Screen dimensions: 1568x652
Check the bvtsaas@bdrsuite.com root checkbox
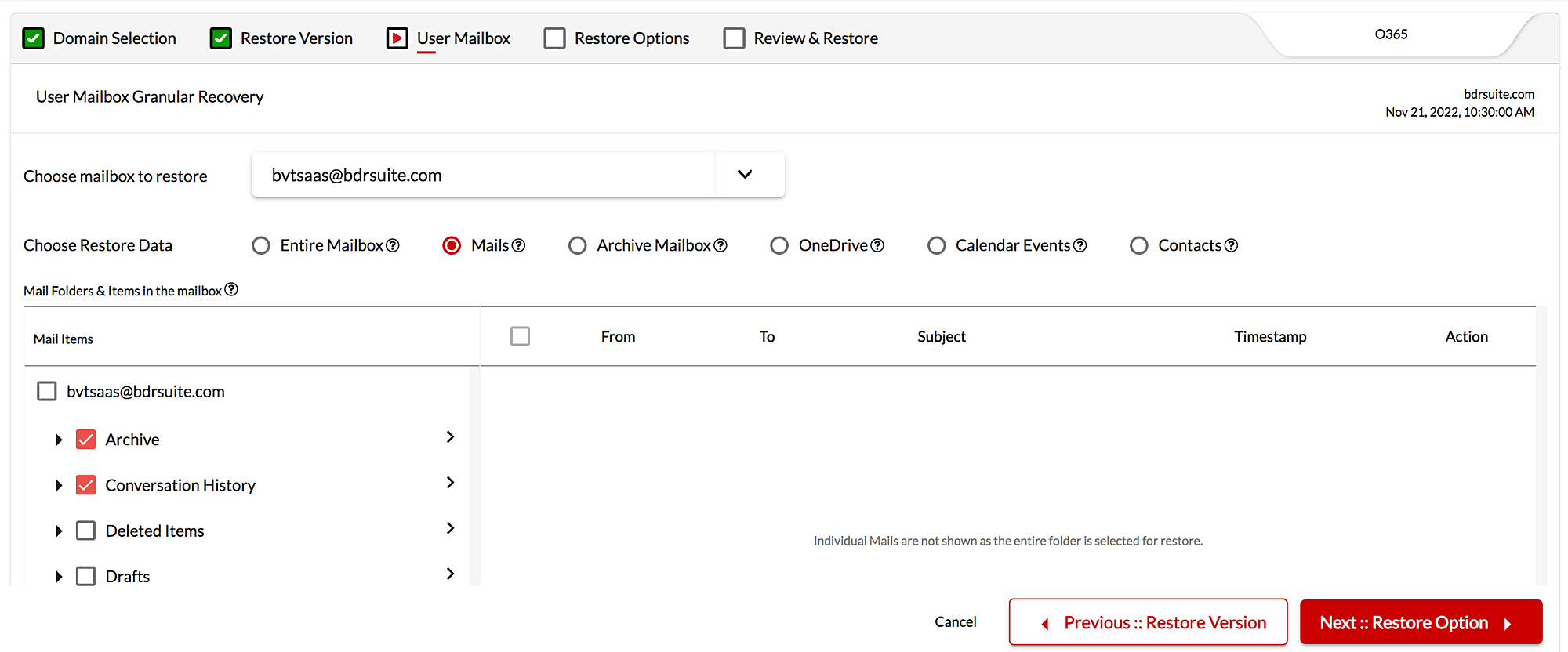47,391
